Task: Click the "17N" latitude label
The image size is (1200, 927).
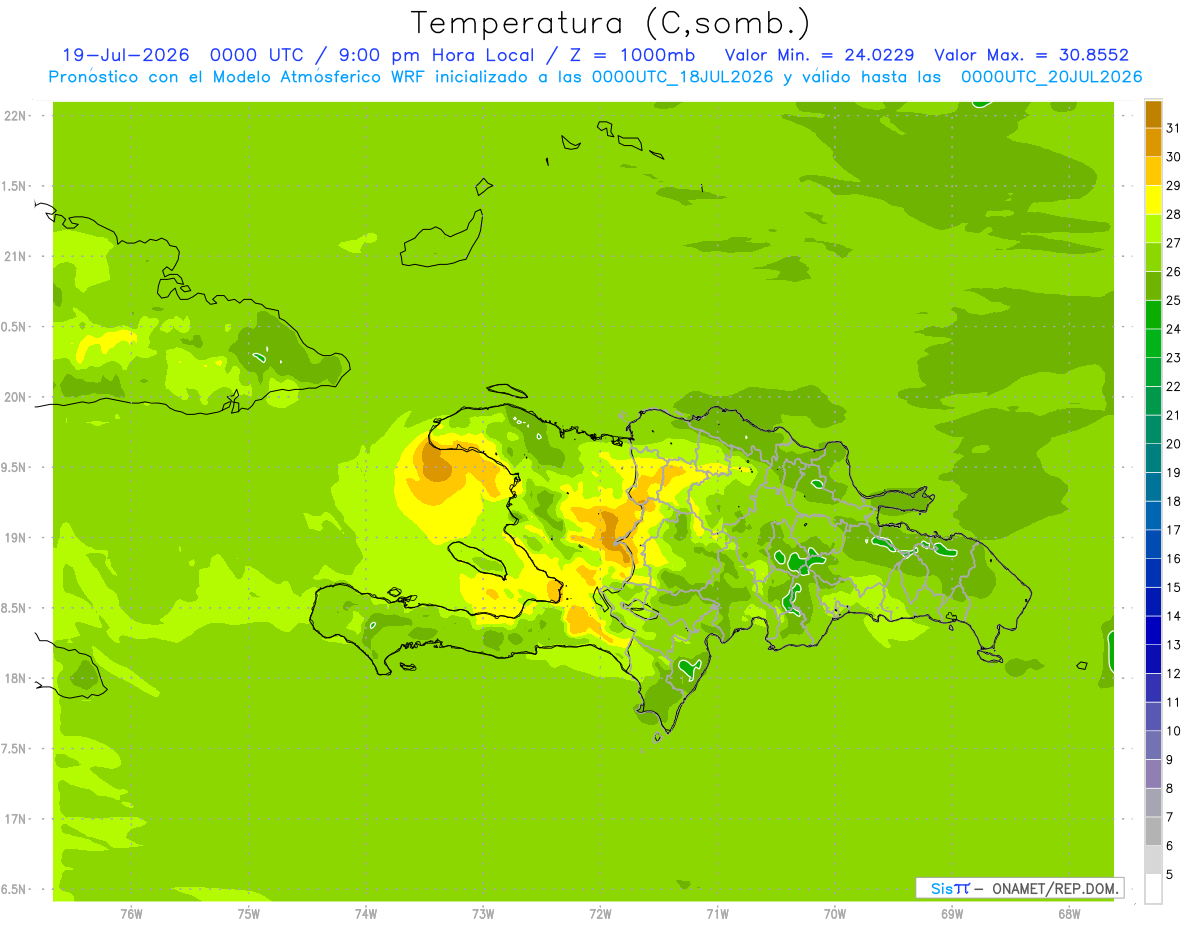Action: click(15, 819)
